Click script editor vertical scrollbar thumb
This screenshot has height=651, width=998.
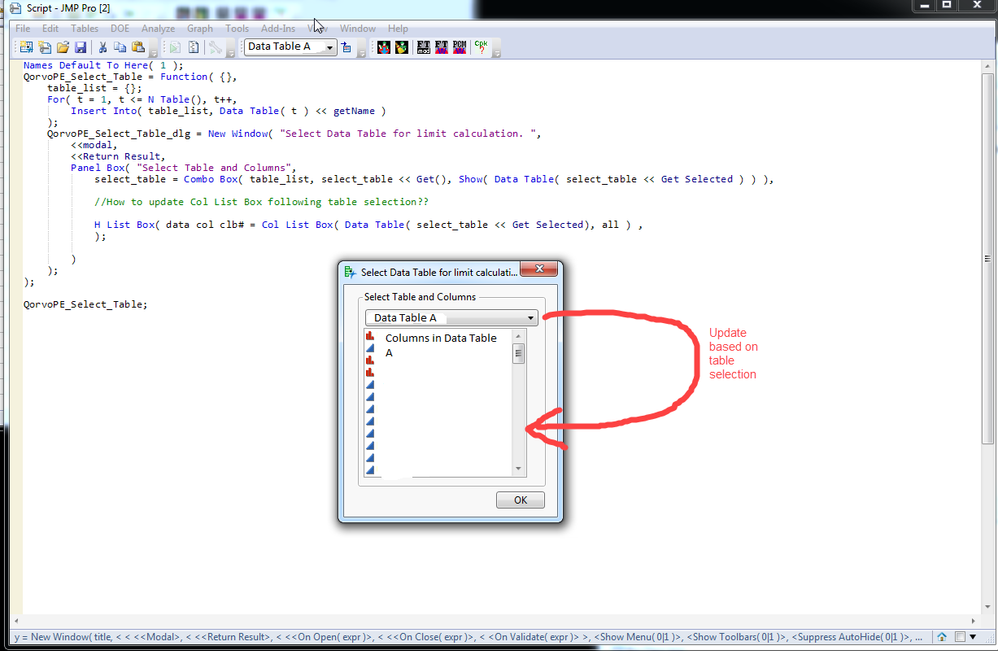tap(987, 258)
